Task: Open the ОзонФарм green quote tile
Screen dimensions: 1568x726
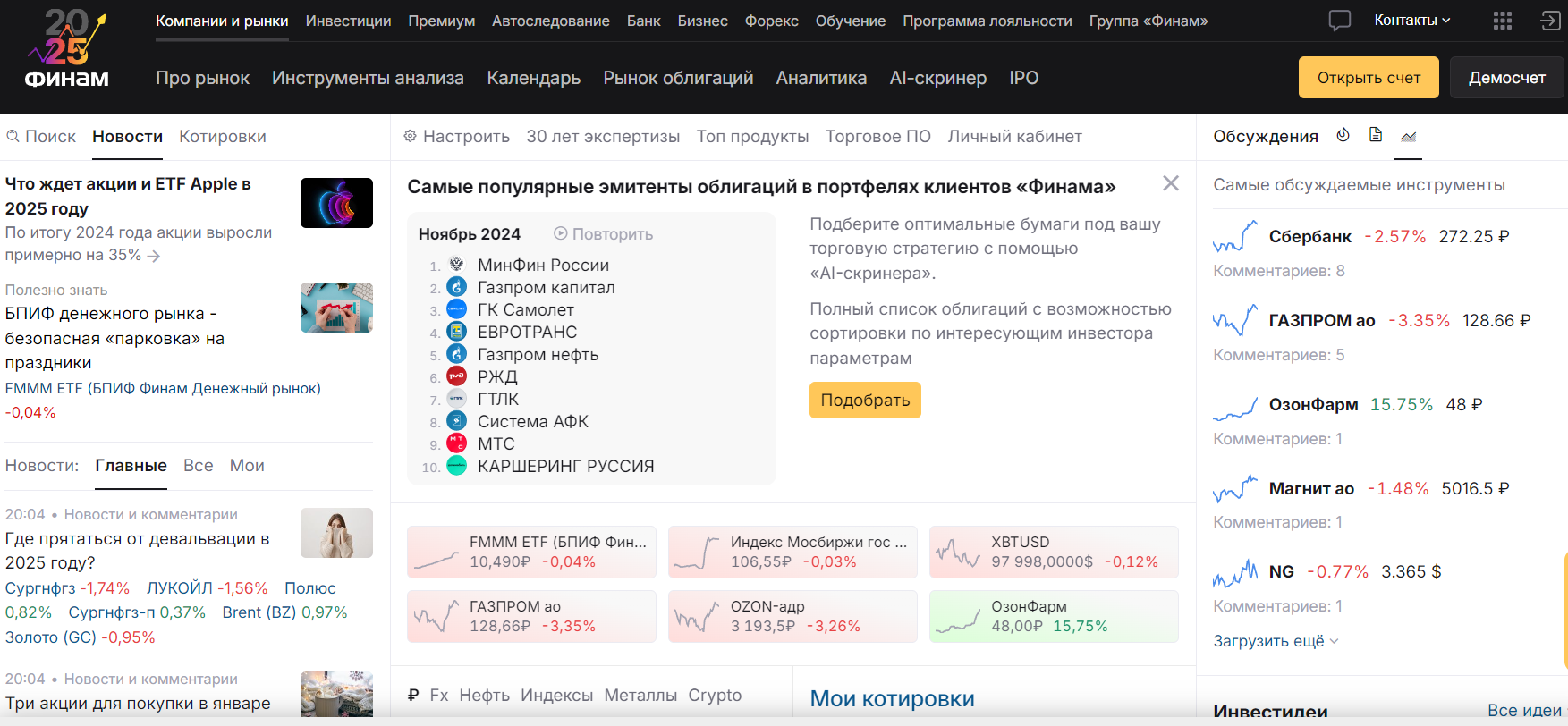Action: tap(1053, 616)
